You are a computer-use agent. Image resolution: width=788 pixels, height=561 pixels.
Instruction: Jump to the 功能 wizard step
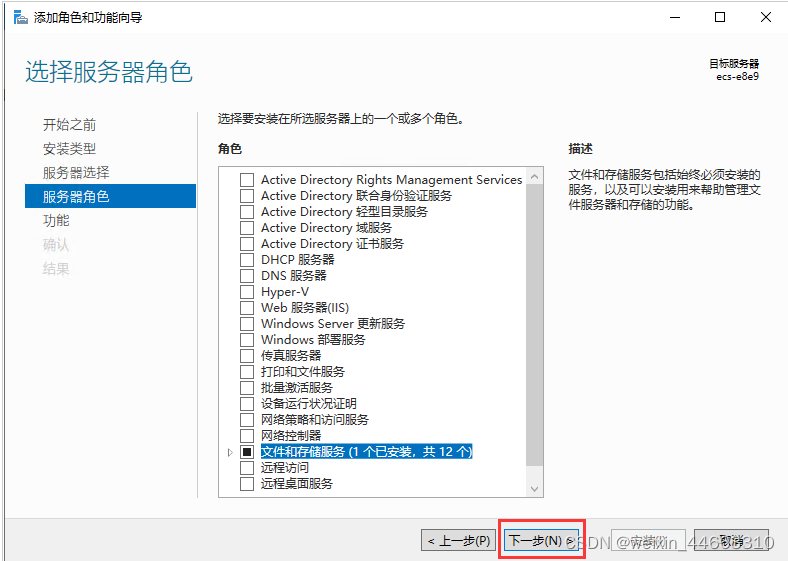pos(56,221)
